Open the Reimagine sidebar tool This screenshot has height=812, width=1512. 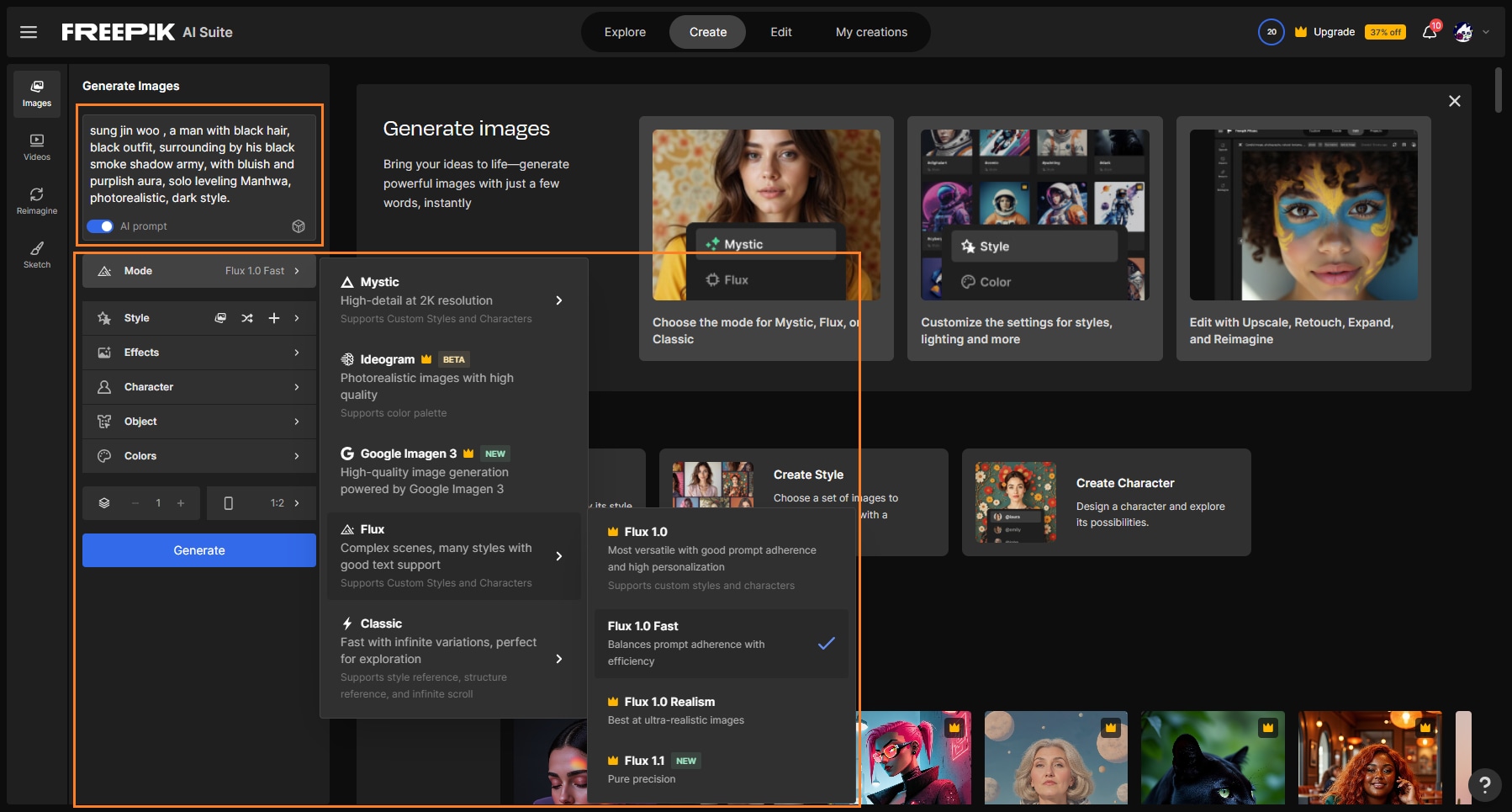point(37,201)
